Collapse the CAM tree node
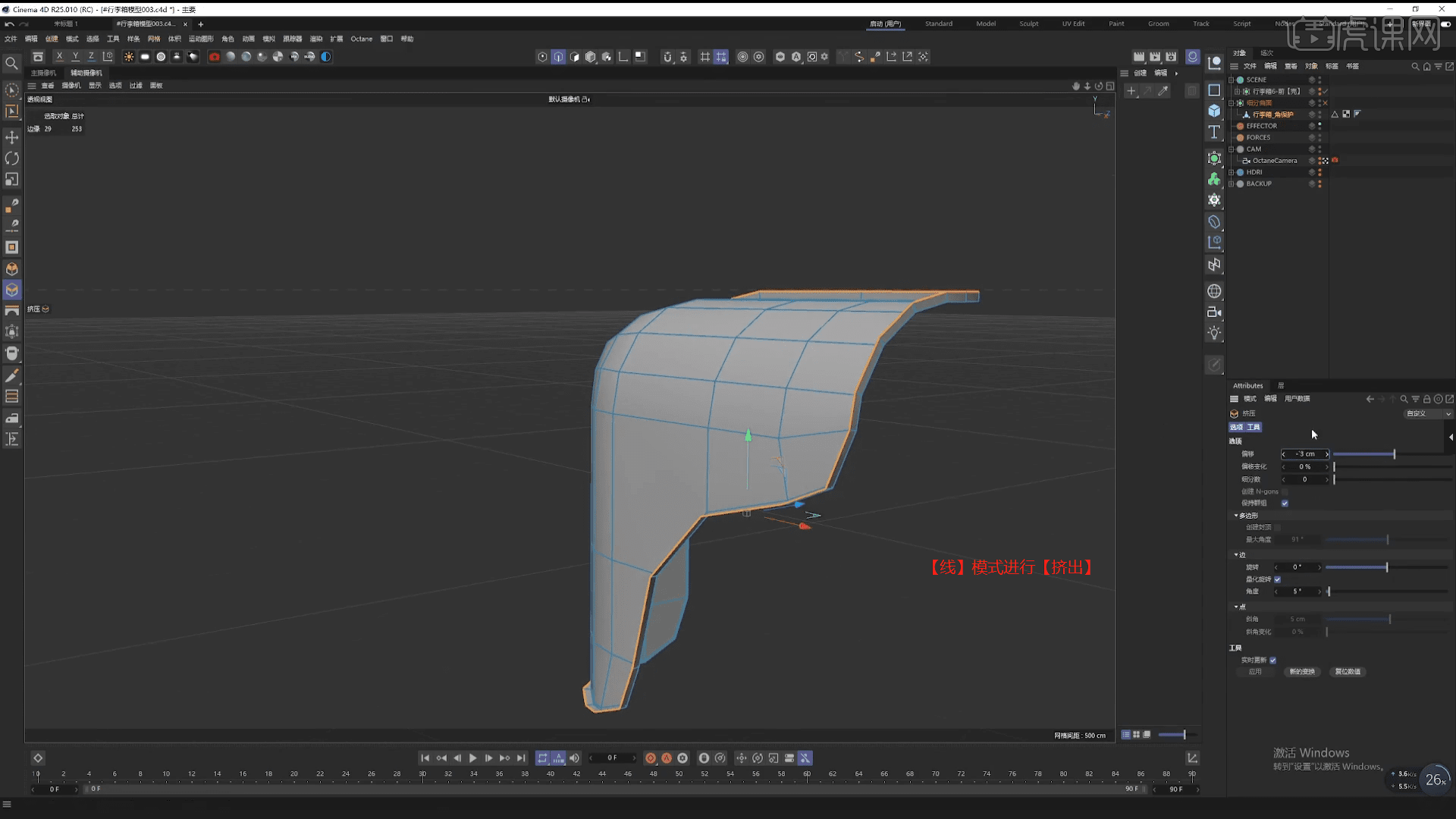Image resolution: width=1456 pixels, height=819 pixels. click(1232, 149)
